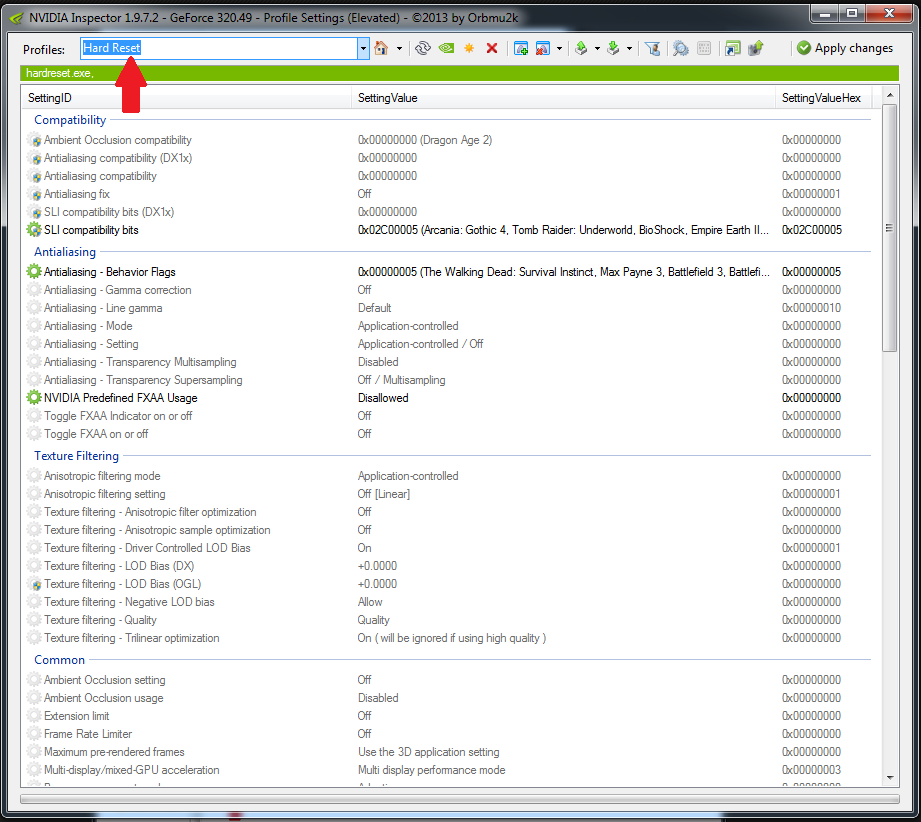Click the green gear beside NVIDIA Predefined FXAA Usage
The image size is (921, 822).
point(34,398)
